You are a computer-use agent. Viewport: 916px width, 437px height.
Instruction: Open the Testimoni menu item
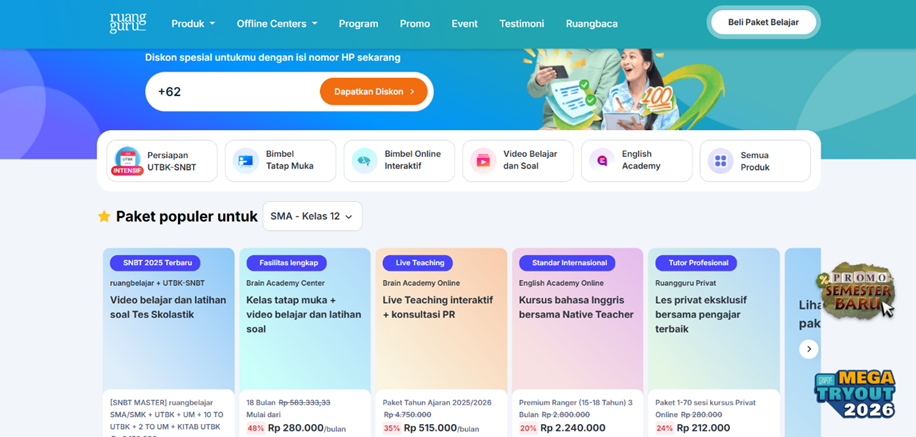522,24
